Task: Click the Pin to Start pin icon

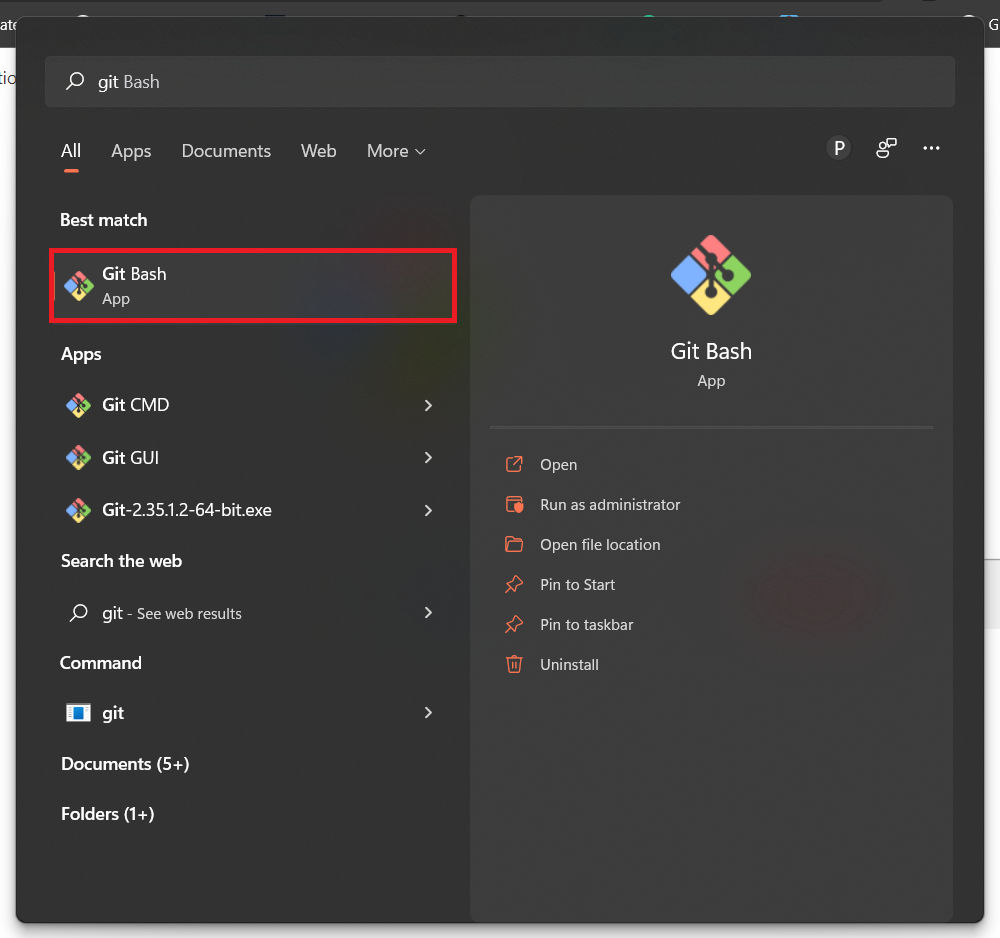Action: [514, 584]
